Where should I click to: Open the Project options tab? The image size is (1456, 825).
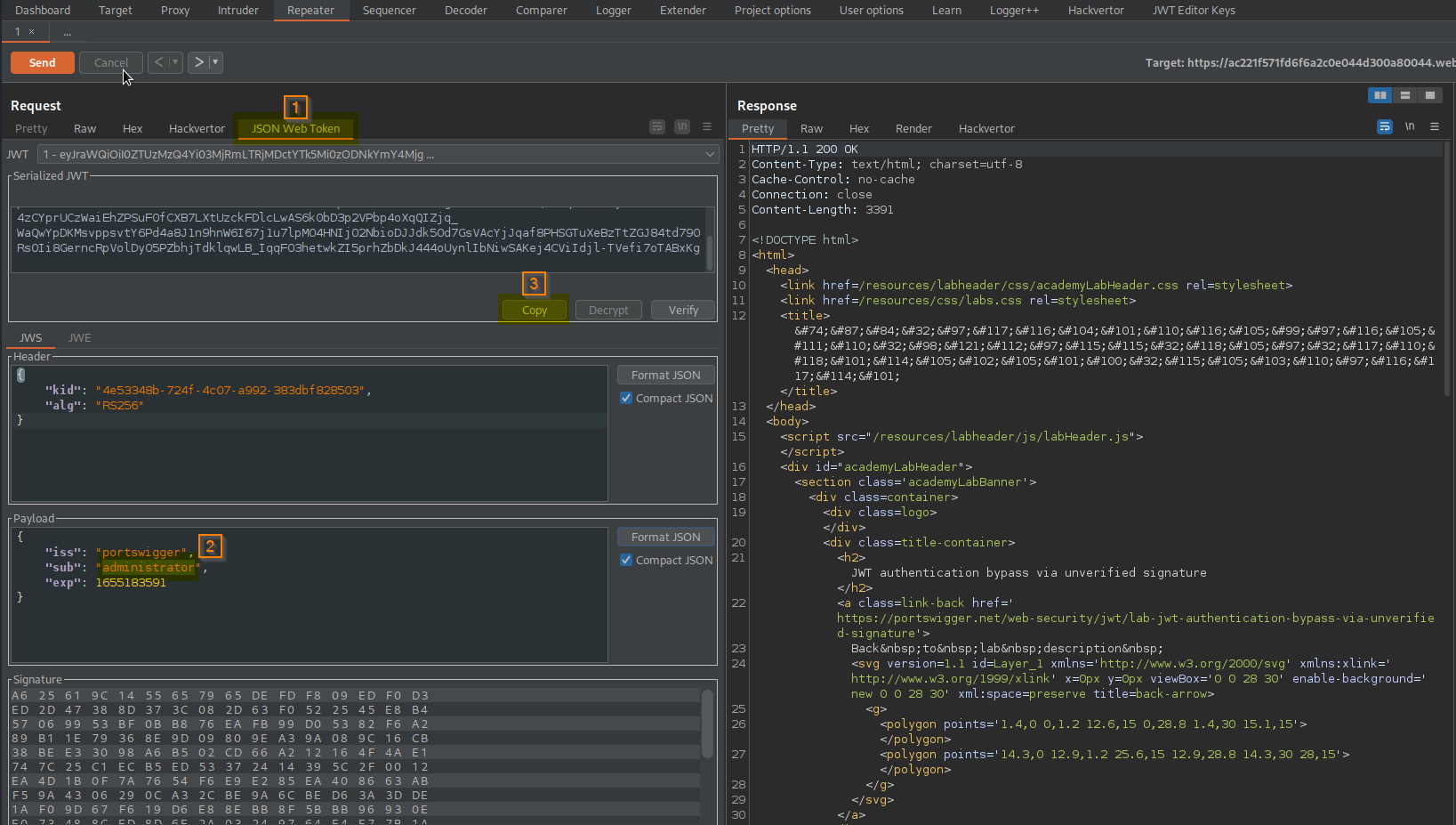pyautogui.click(x=773, y=11)
